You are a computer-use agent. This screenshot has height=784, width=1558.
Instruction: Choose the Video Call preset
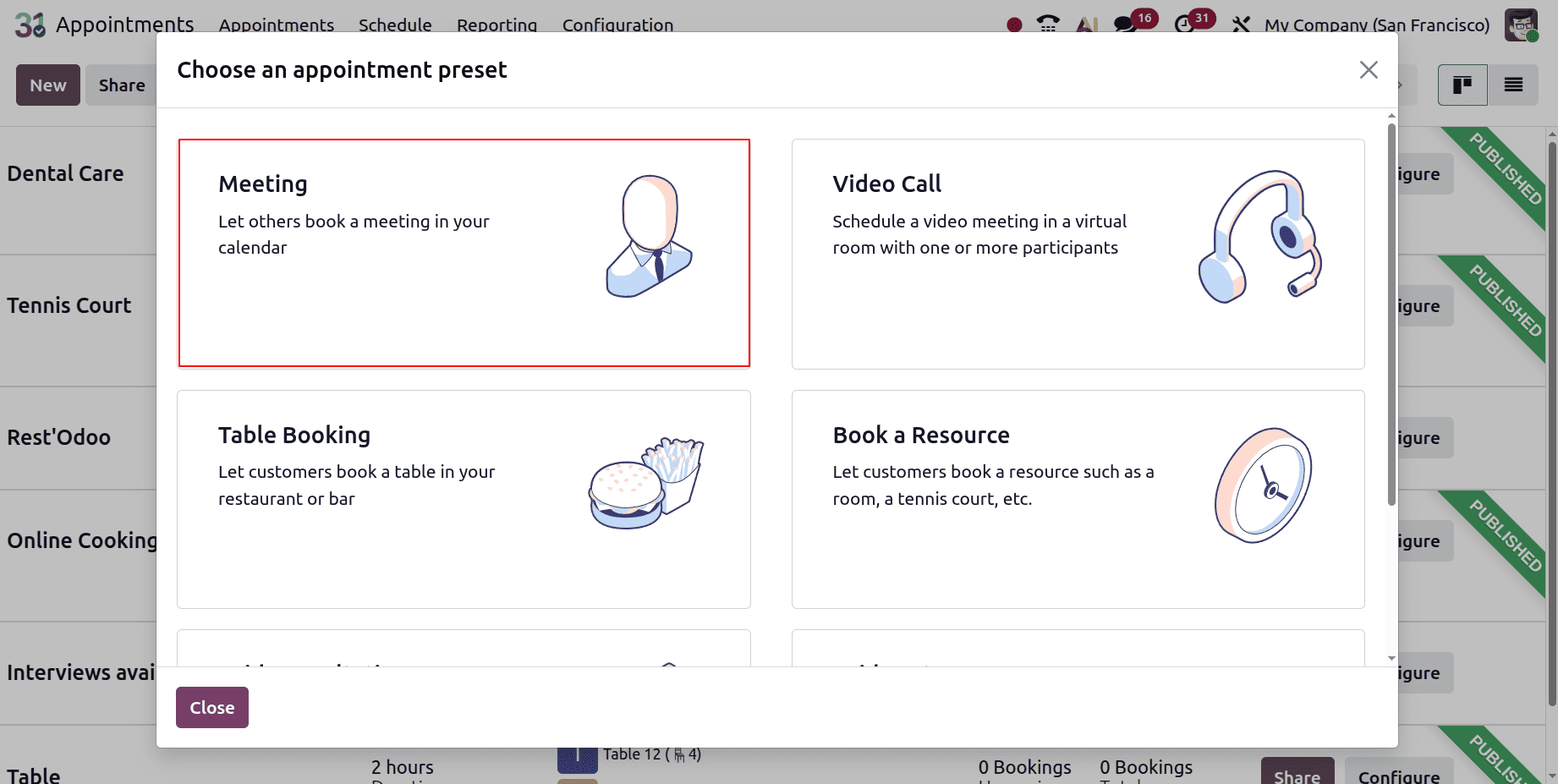[x=1078, y=254]
